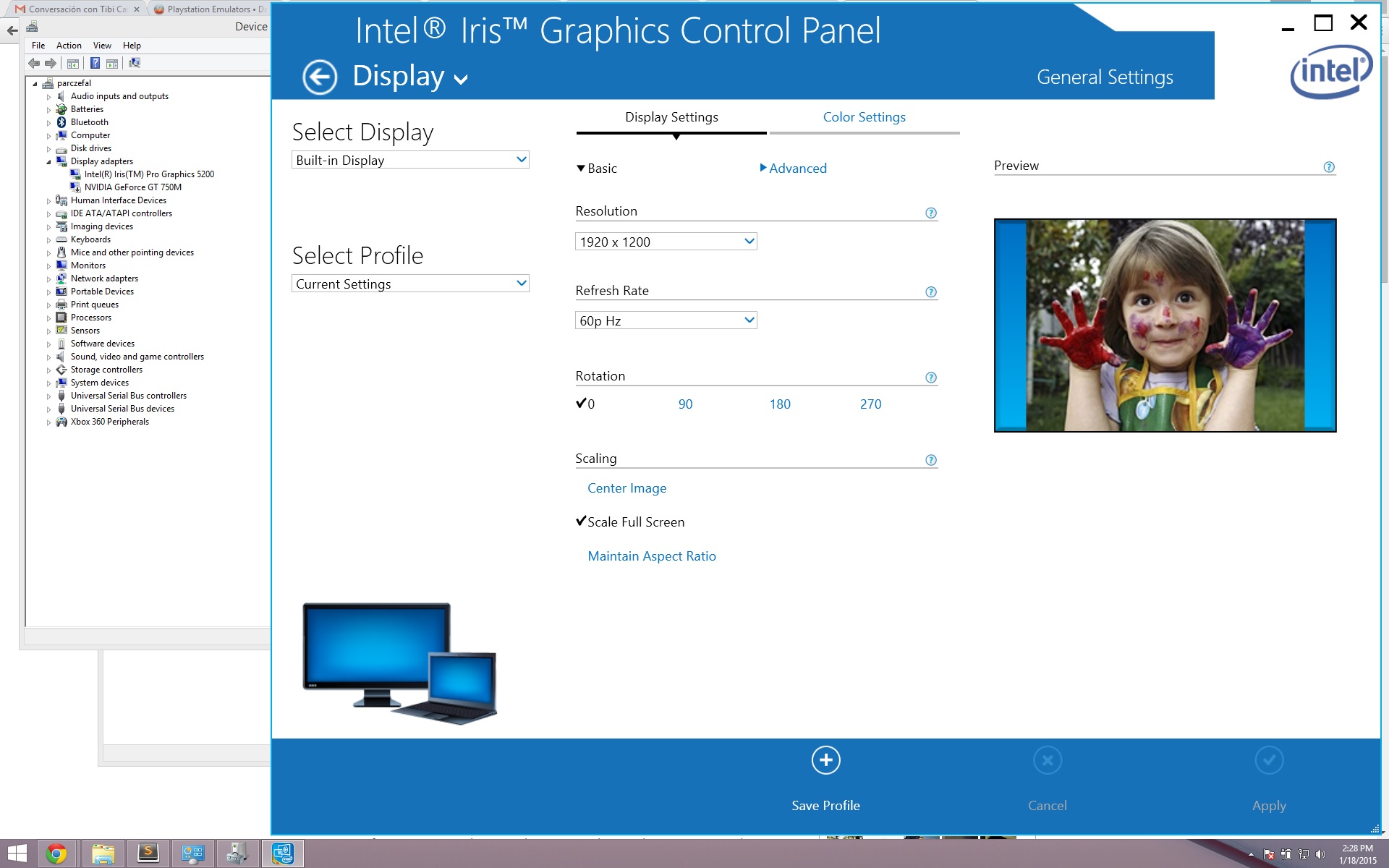
Task: Go back using the circled arrow icon
Action: pyautogui.click(x=319, y=77)
